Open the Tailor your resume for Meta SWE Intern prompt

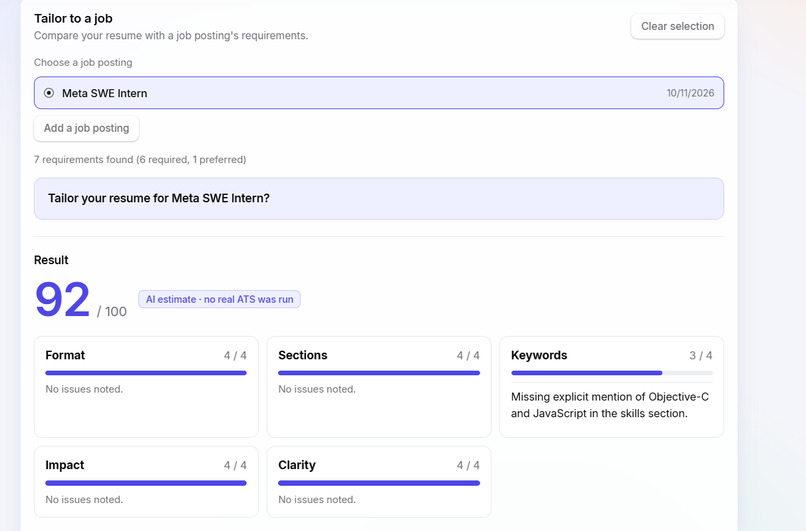point(379,198)
